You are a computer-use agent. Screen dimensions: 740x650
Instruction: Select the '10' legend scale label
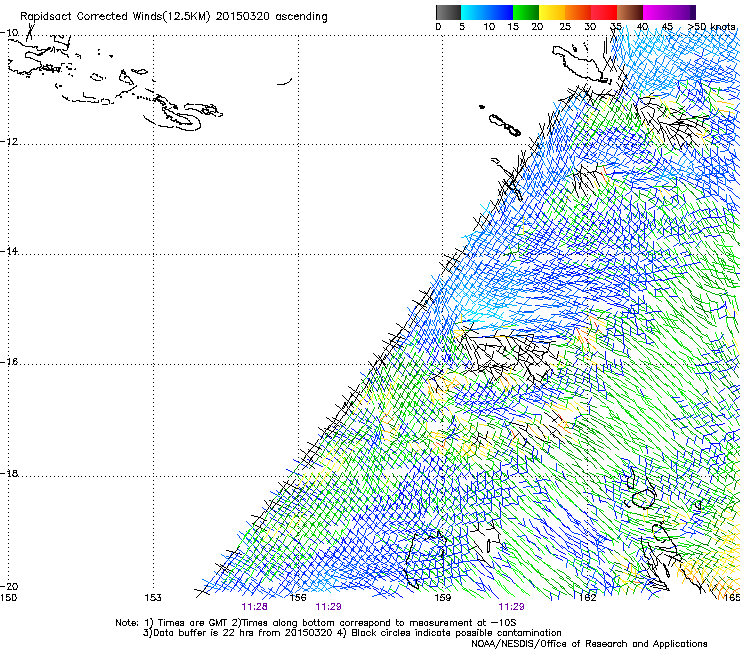tap(489, 27)
